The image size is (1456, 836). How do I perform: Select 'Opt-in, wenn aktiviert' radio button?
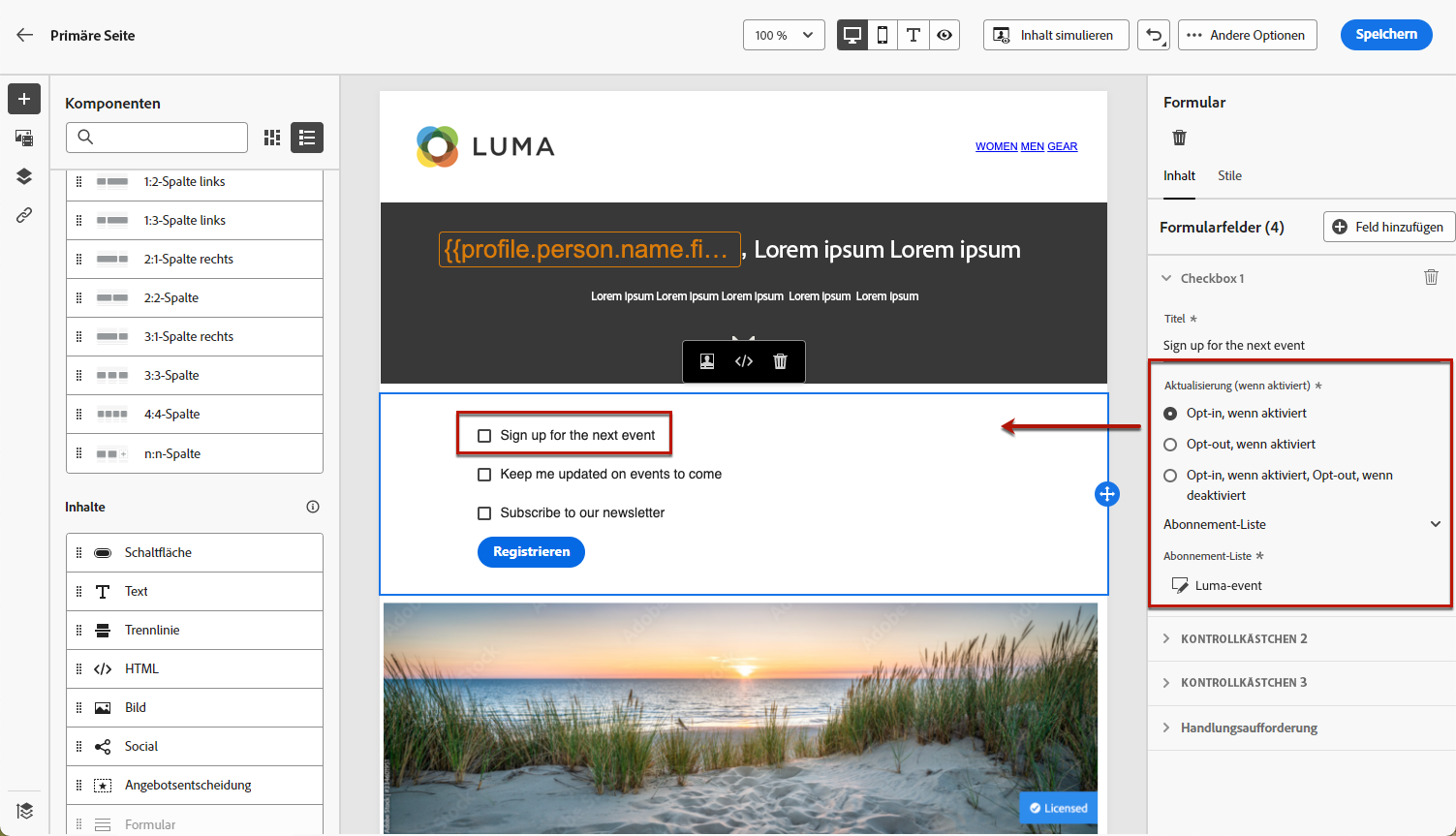[x=1170, y=414]
